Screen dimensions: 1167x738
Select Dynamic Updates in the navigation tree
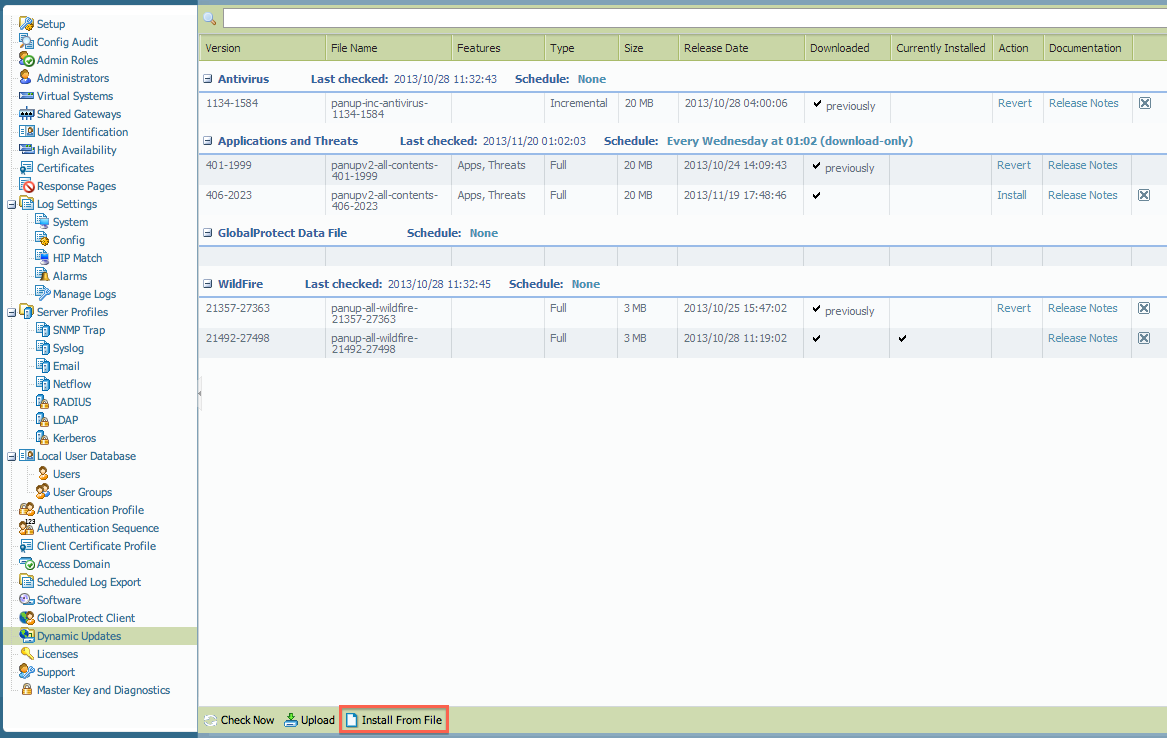coord(78,636)
